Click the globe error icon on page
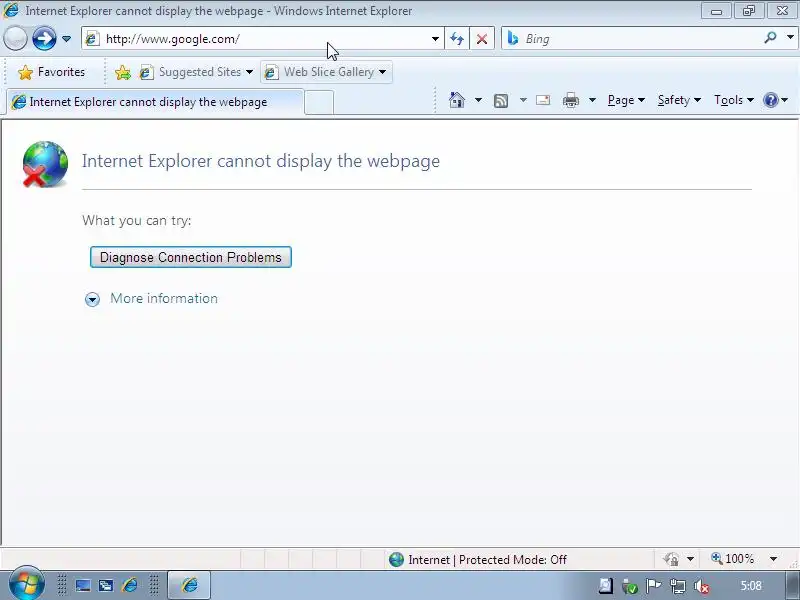Image resolution: width=800 pixels, height=600 pixels. coord(45,164)
